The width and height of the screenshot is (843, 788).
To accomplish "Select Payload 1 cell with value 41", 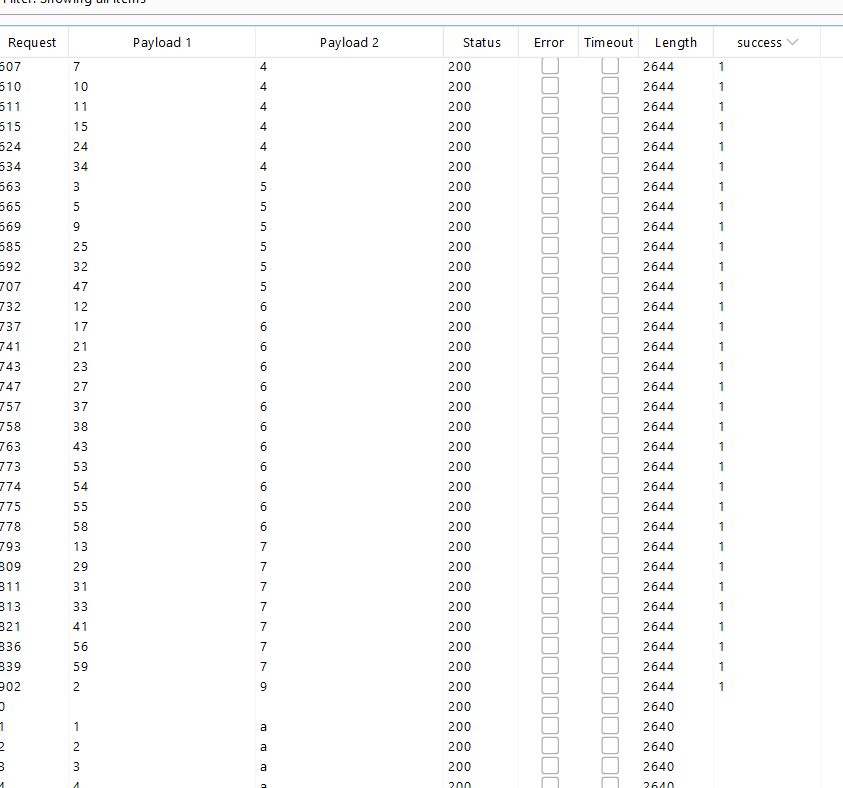I will [x=81, y=626].
